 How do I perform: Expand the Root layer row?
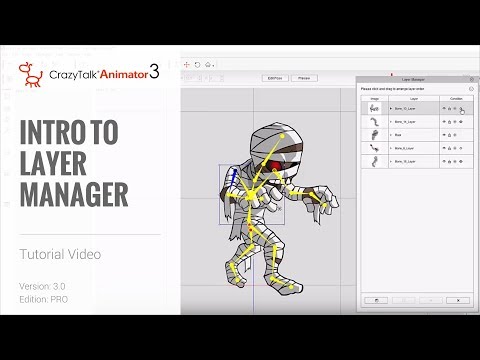(x=391, y=135)
